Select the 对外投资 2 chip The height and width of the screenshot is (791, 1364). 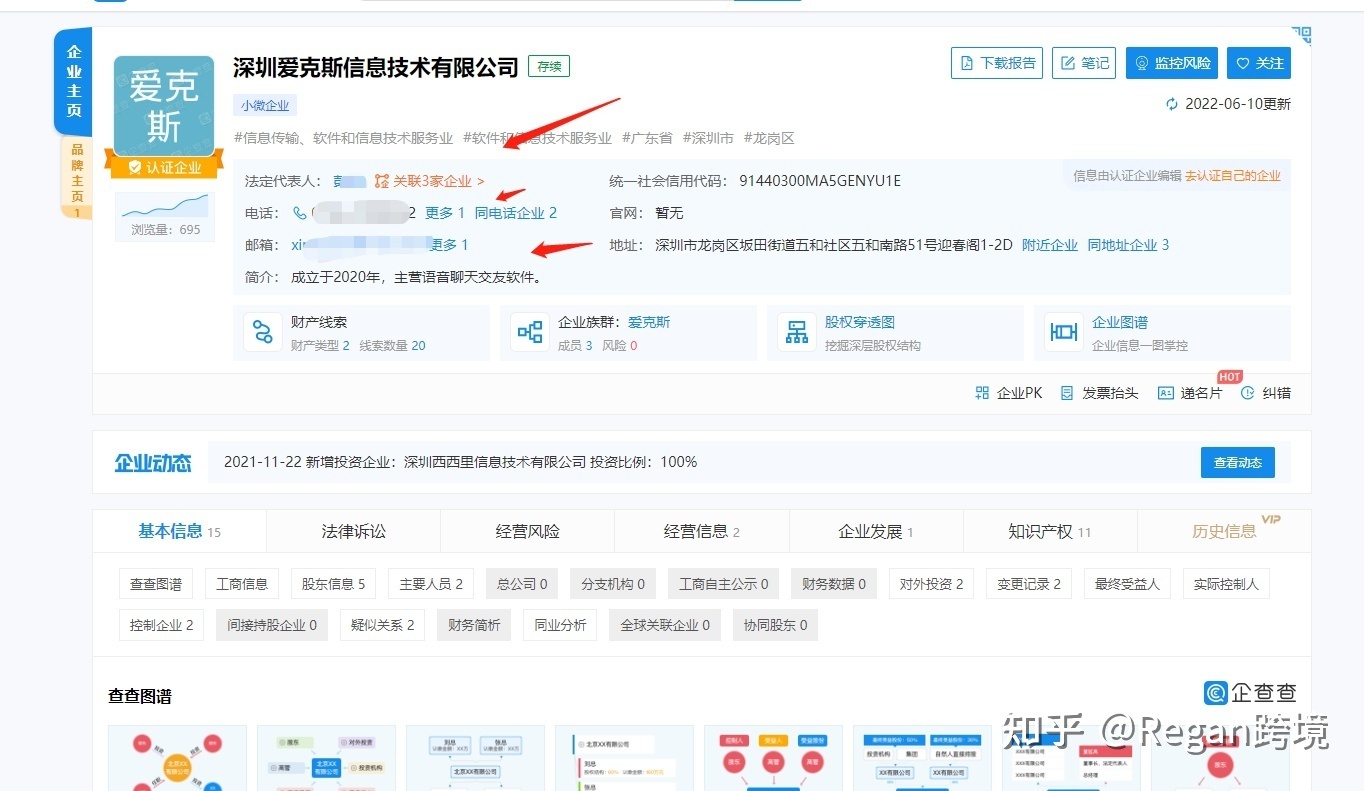click(931, 584)
